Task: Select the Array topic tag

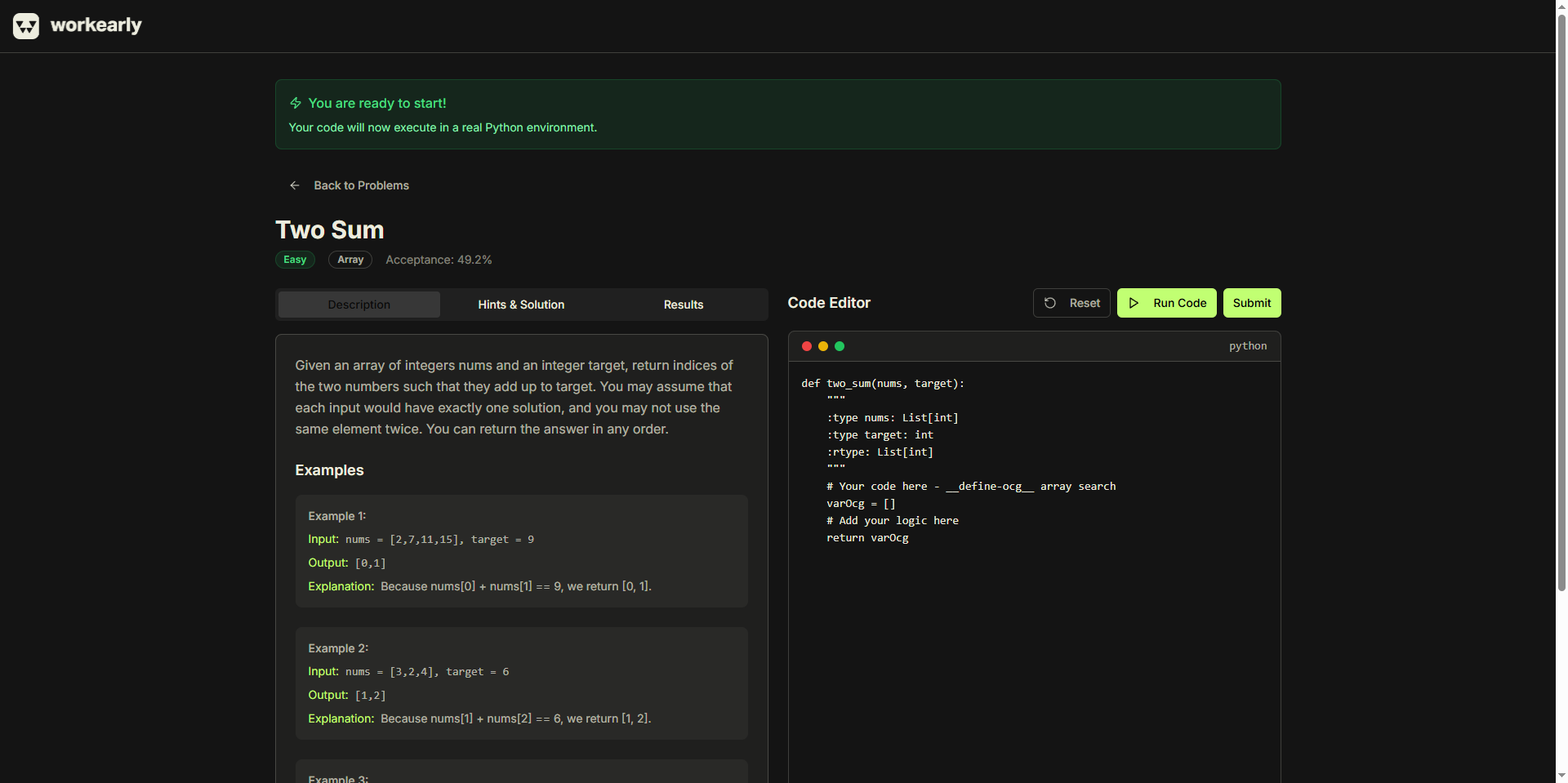Action: [350, 260]
